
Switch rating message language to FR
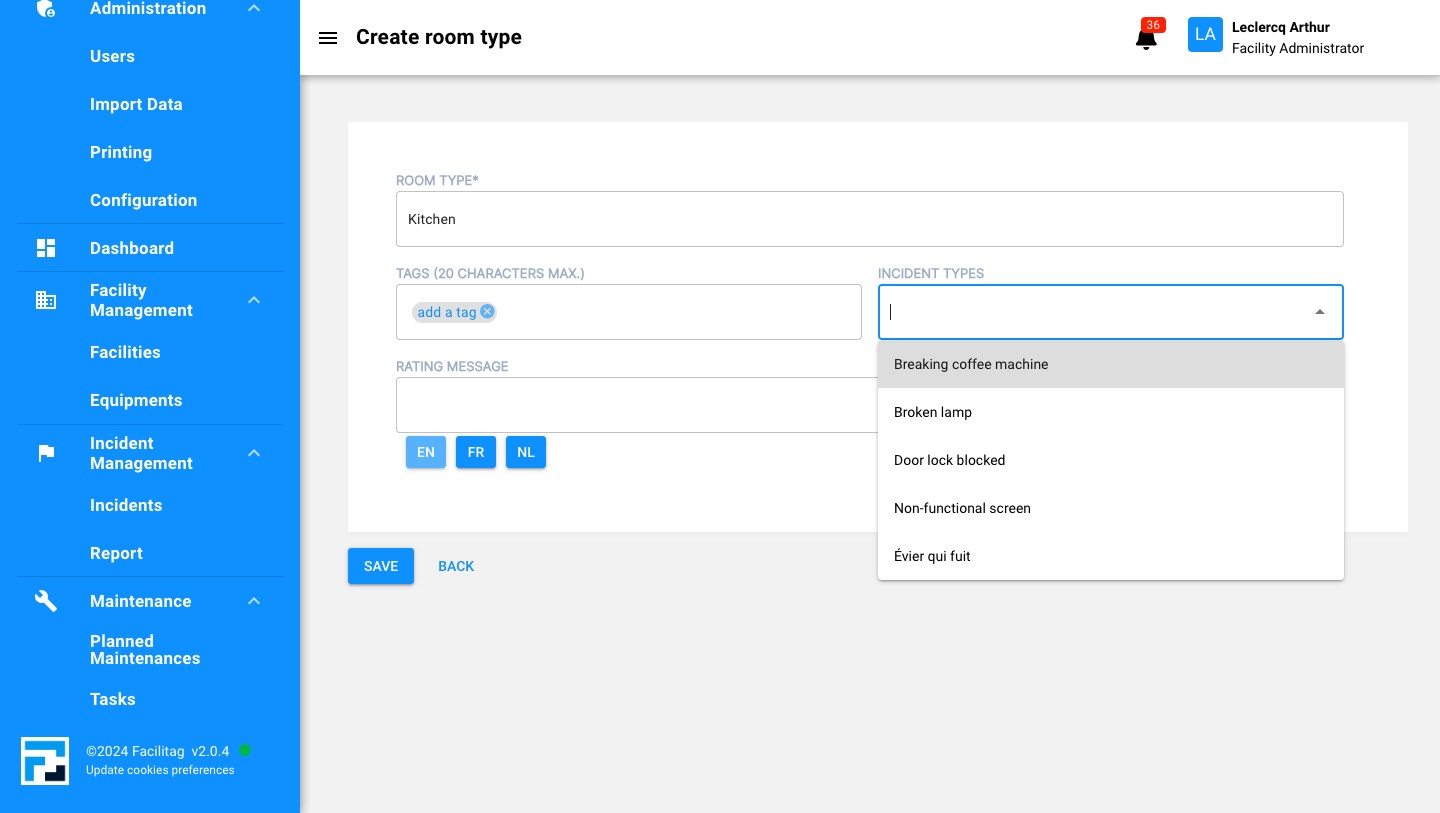coord(476,452)
